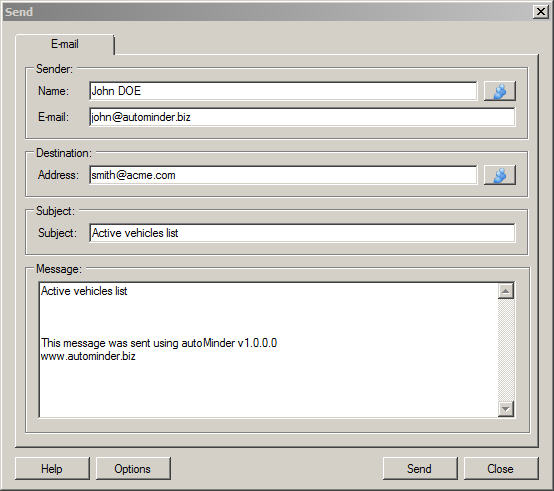Place cursor on www.autominder.biz line in message
Screen dimensions: 554x491
pyautogui.click(x=88, y=356)
